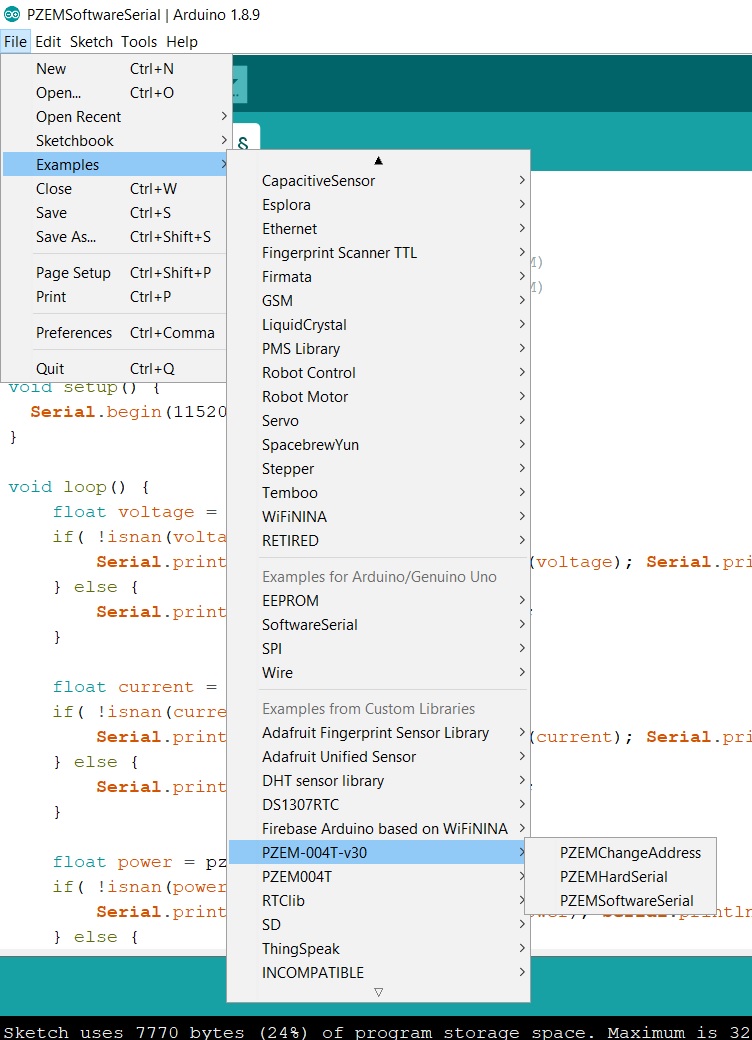The width and height of the screenshot is (752, 1040).
Task: Choose Page Setup menu entry
Action: (116, 273)
